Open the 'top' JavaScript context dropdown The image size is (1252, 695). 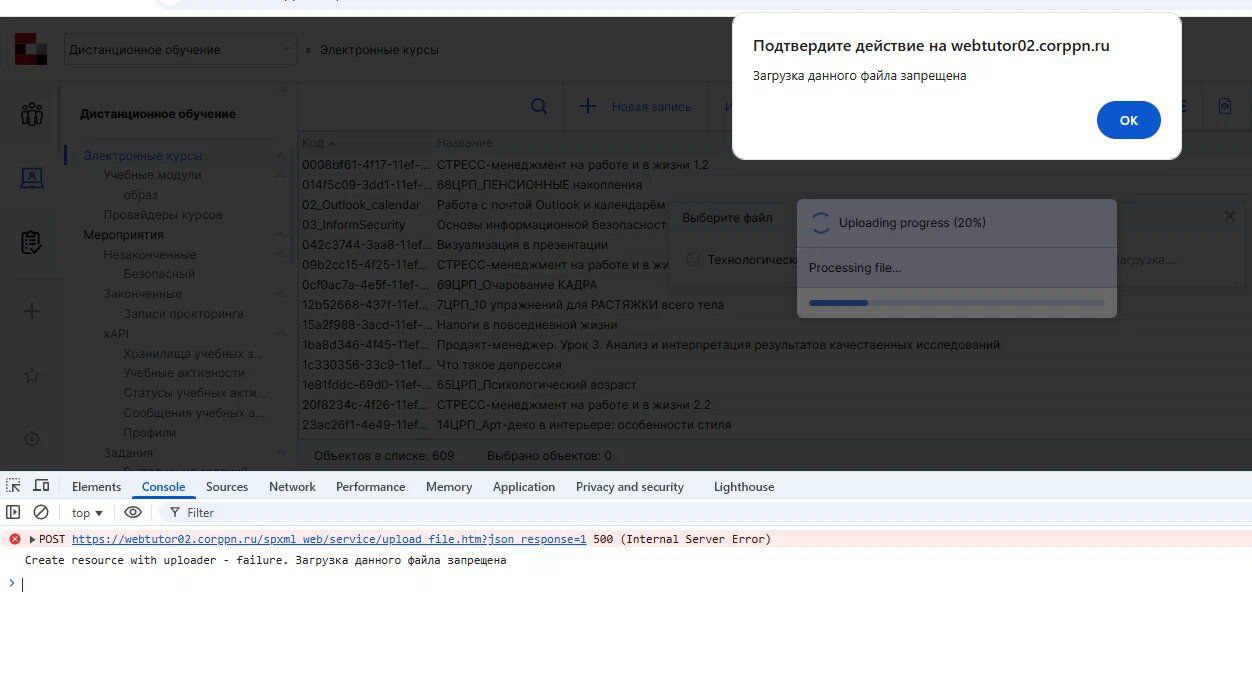[x=87, y=513]
